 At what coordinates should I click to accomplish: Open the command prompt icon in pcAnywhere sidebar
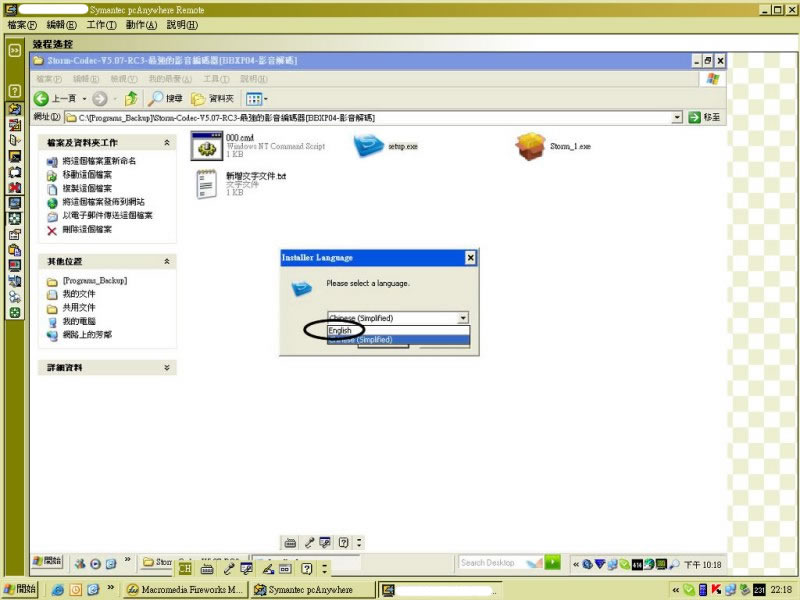tap(15, 156)
